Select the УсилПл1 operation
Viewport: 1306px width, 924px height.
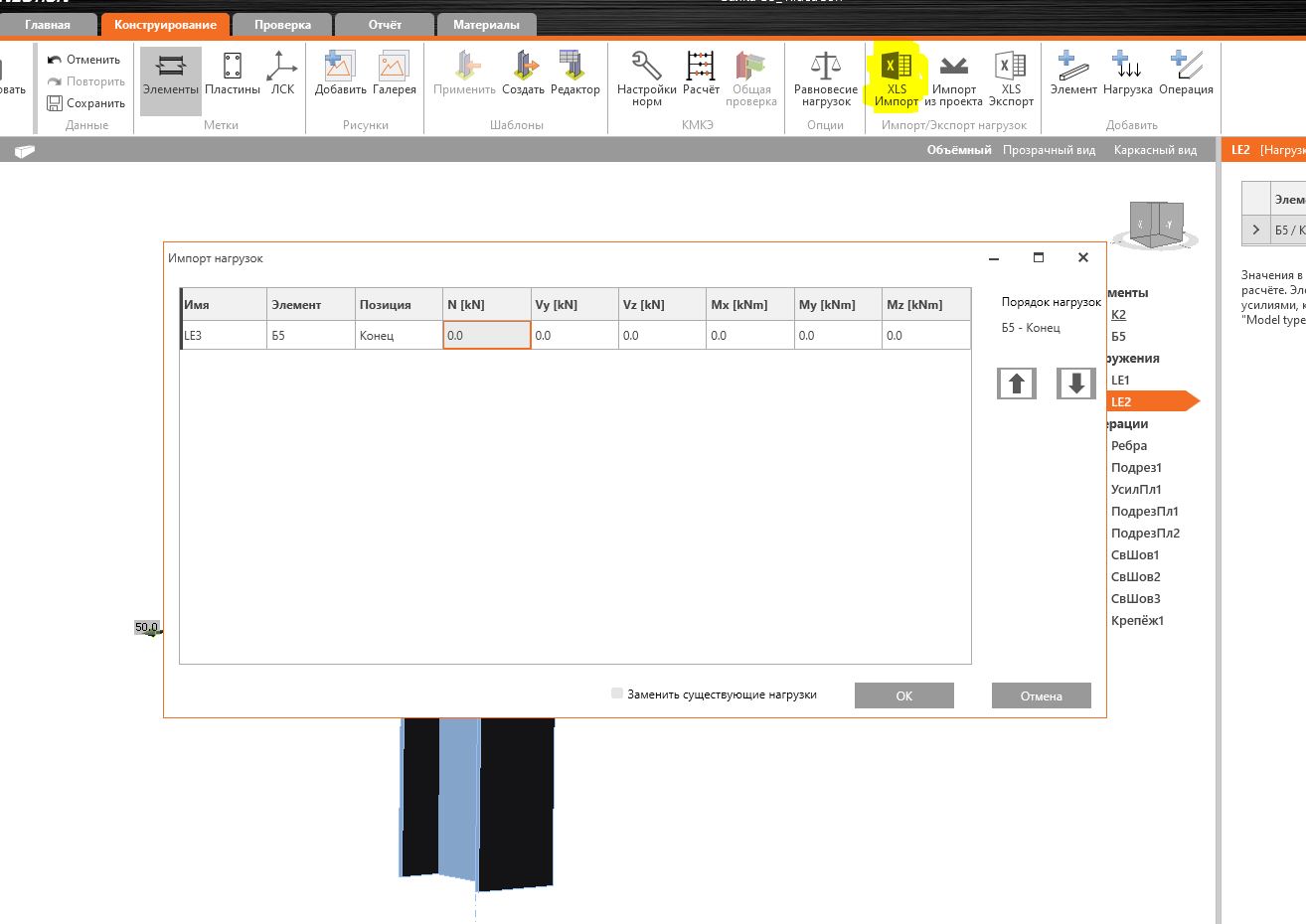click(x=1136, y=489)
